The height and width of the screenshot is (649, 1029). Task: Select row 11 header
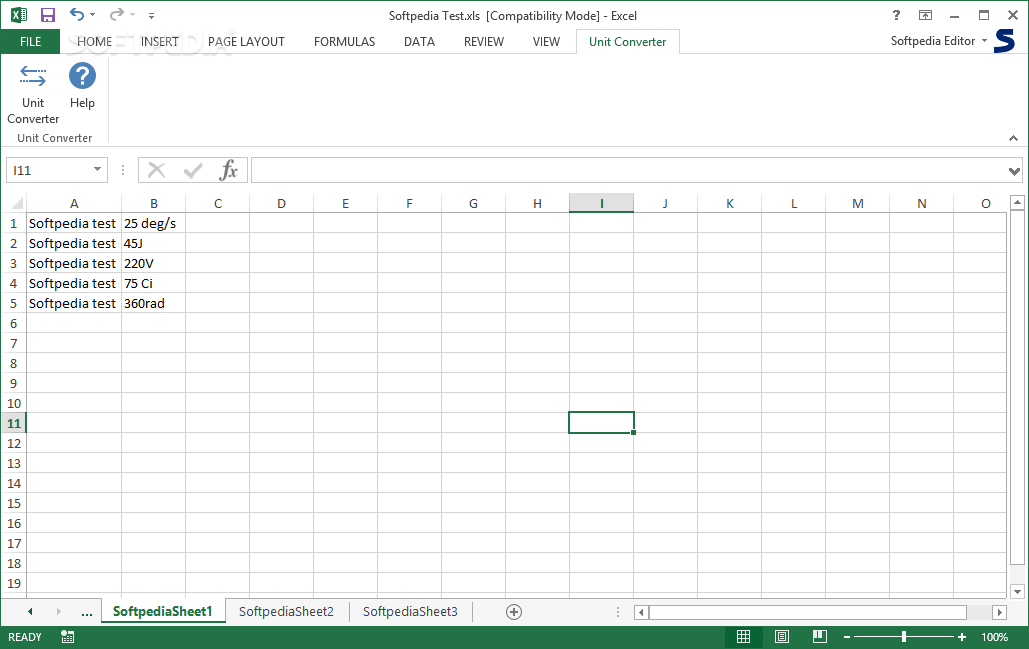pyautogui.click(x=14, y=423)
